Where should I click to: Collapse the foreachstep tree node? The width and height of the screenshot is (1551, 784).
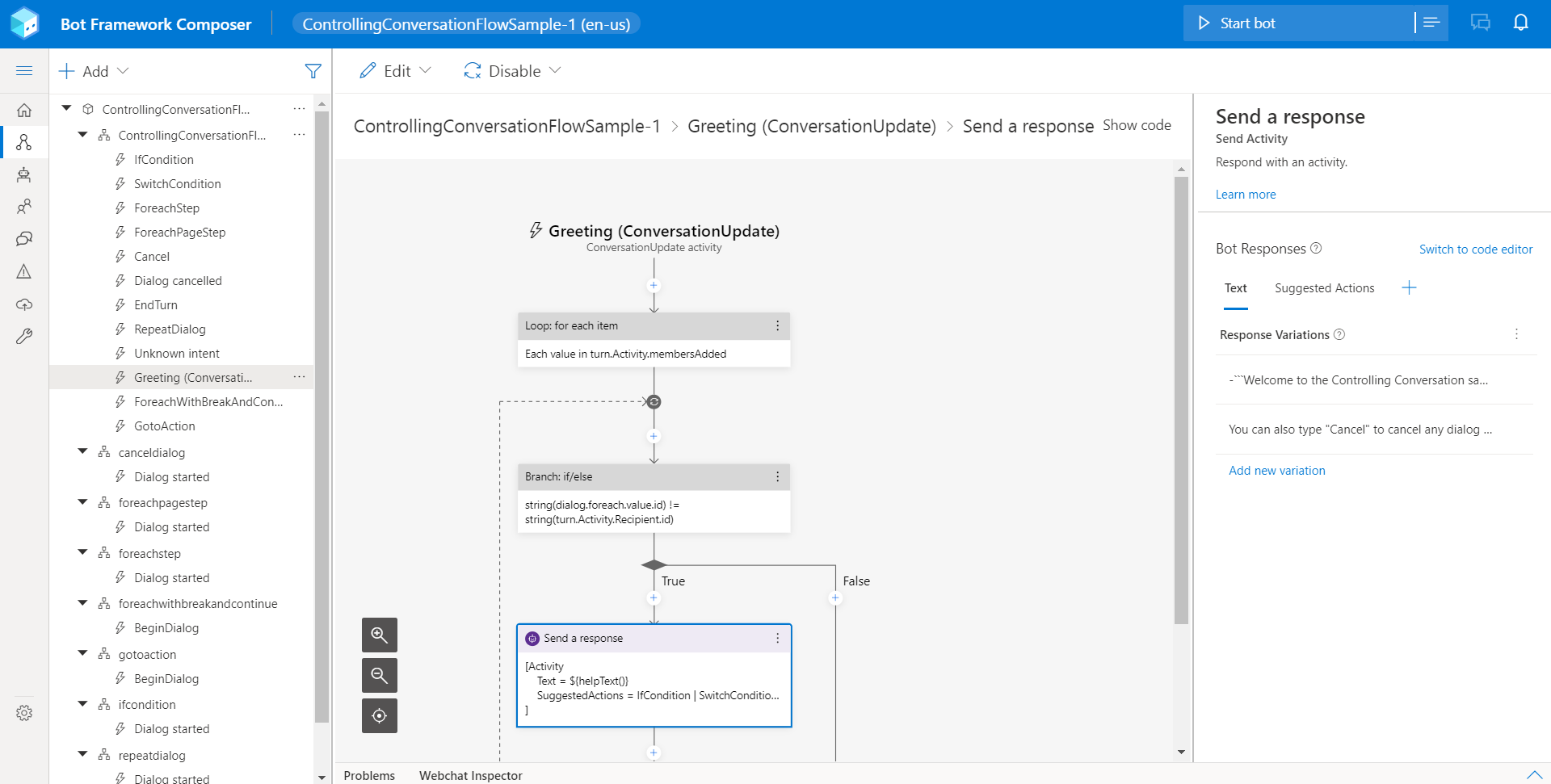click(x=82, y=552)
